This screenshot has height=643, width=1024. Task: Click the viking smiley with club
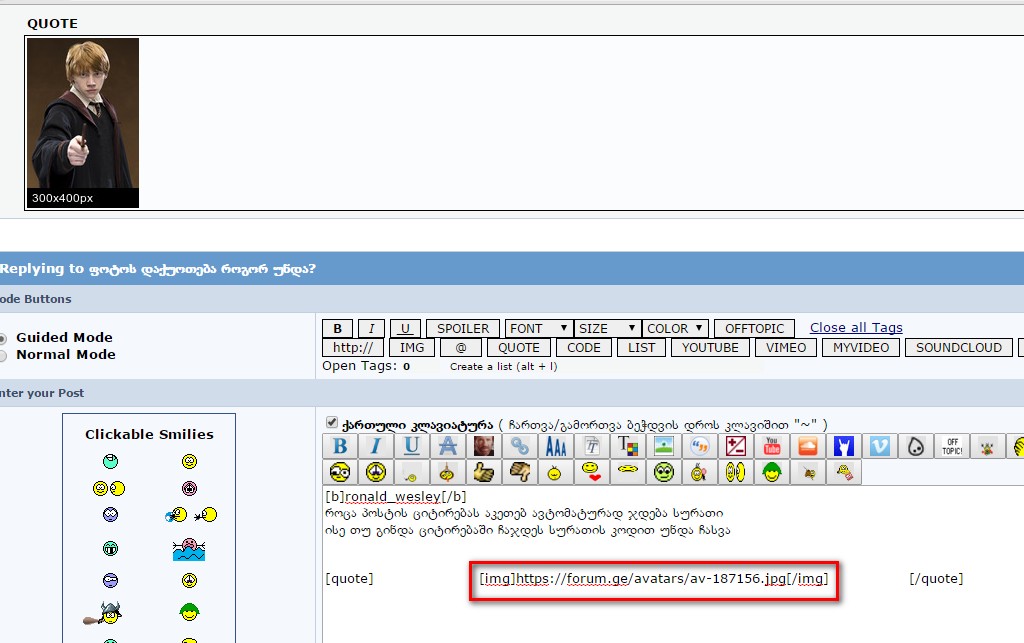[103, 613]
